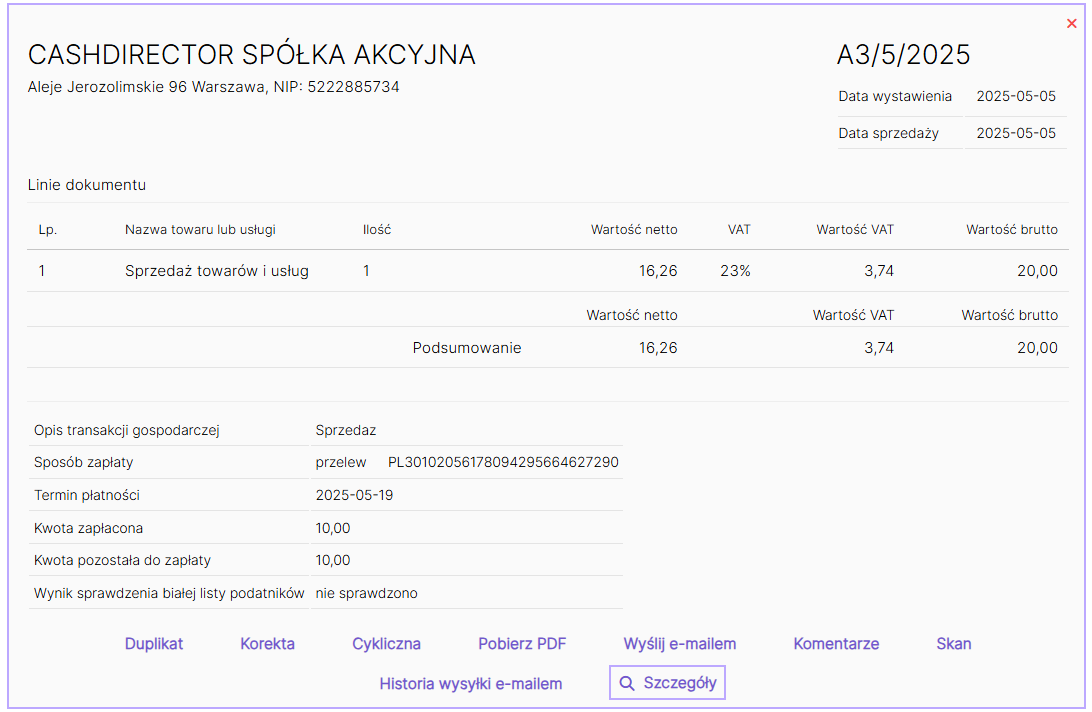Click the payment method value przelew
The width and height of the screenshot is (1092, 712).
coord(341,463)
